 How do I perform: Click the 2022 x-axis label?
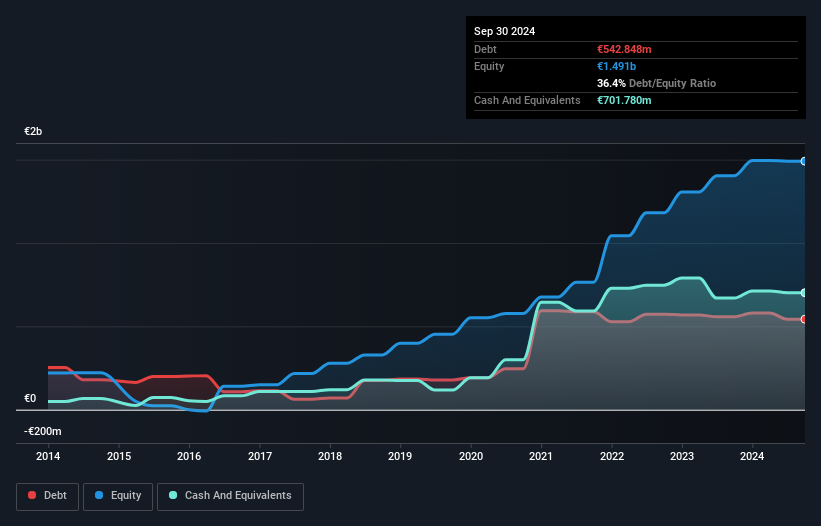612,456
